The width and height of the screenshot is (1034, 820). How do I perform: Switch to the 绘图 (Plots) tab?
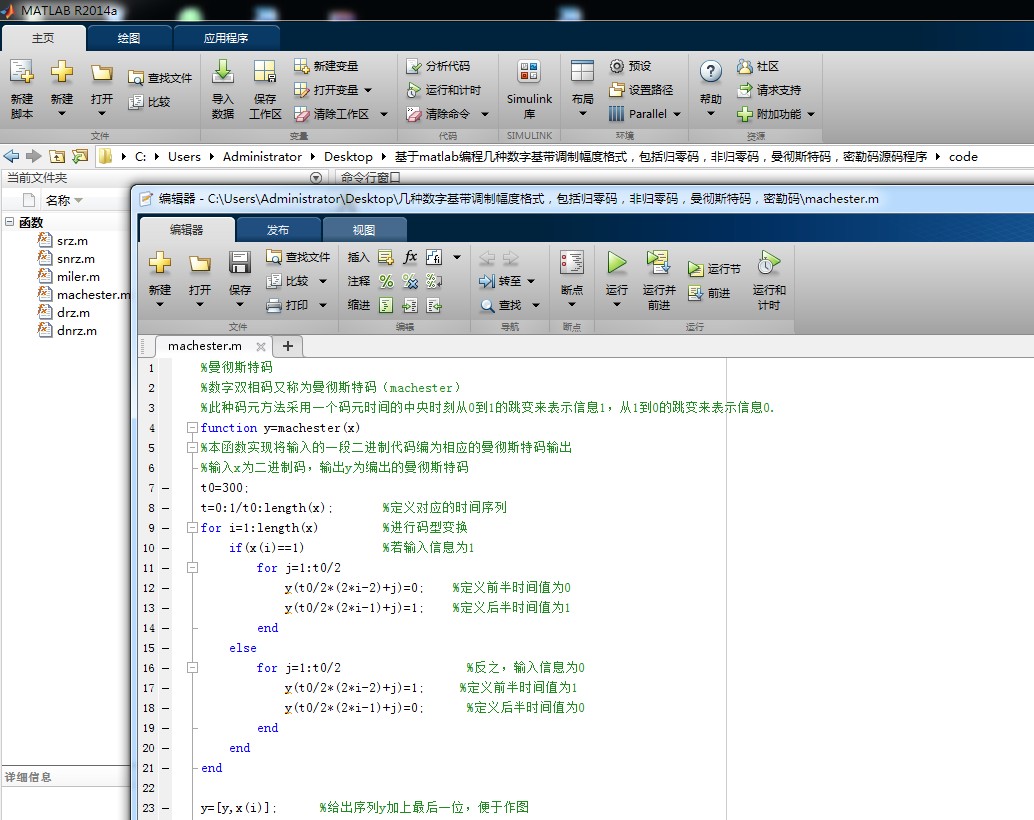coord(129,38)
